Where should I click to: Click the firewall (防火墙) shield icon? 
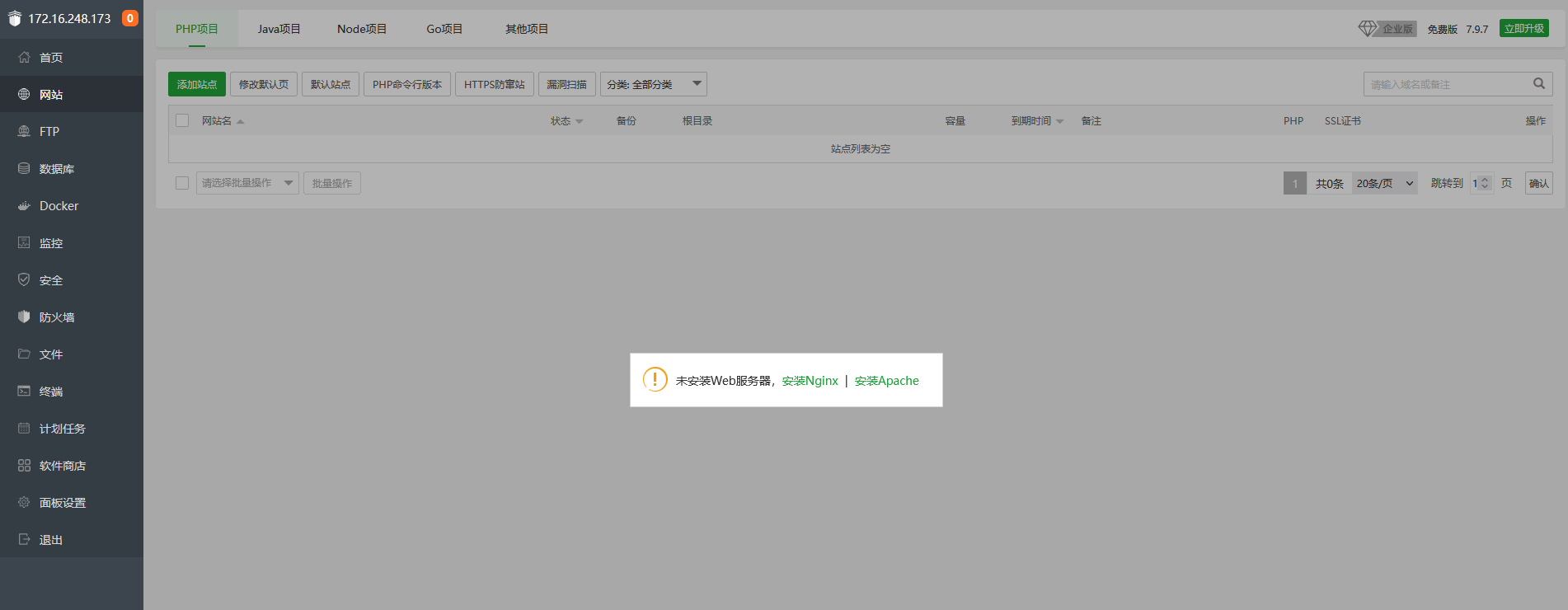[24, 317]
